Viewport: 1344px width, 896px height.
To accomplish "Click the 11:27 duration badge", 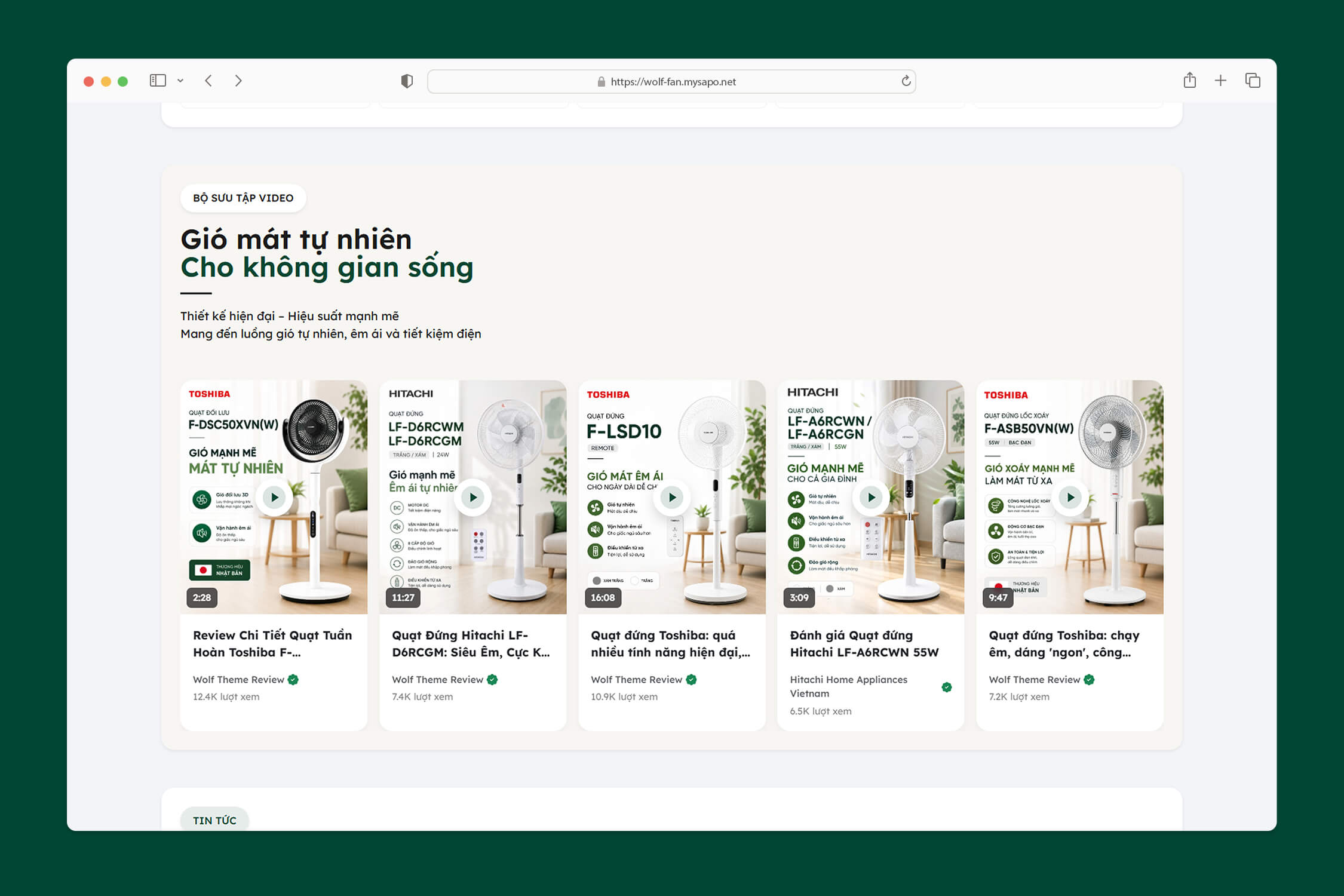I will tap(403, 597).
